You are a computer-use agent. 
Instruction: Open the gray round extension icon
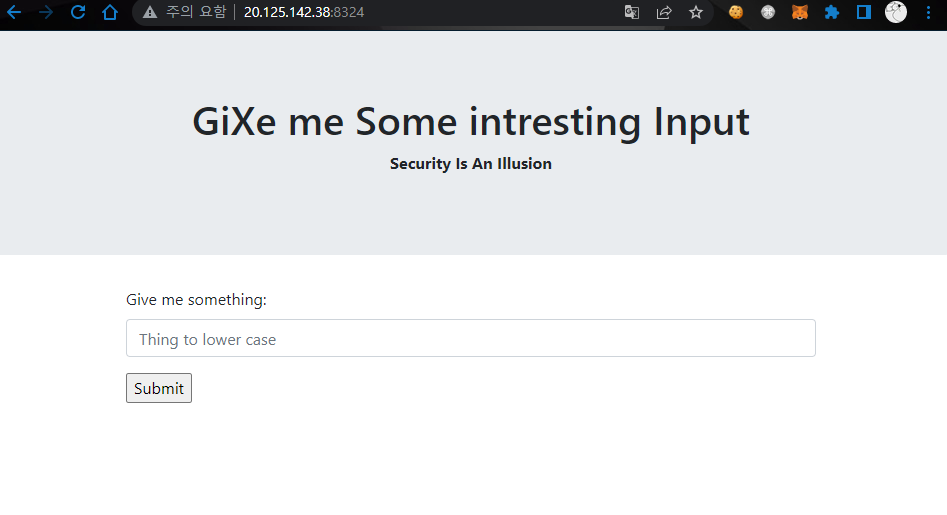768,12
